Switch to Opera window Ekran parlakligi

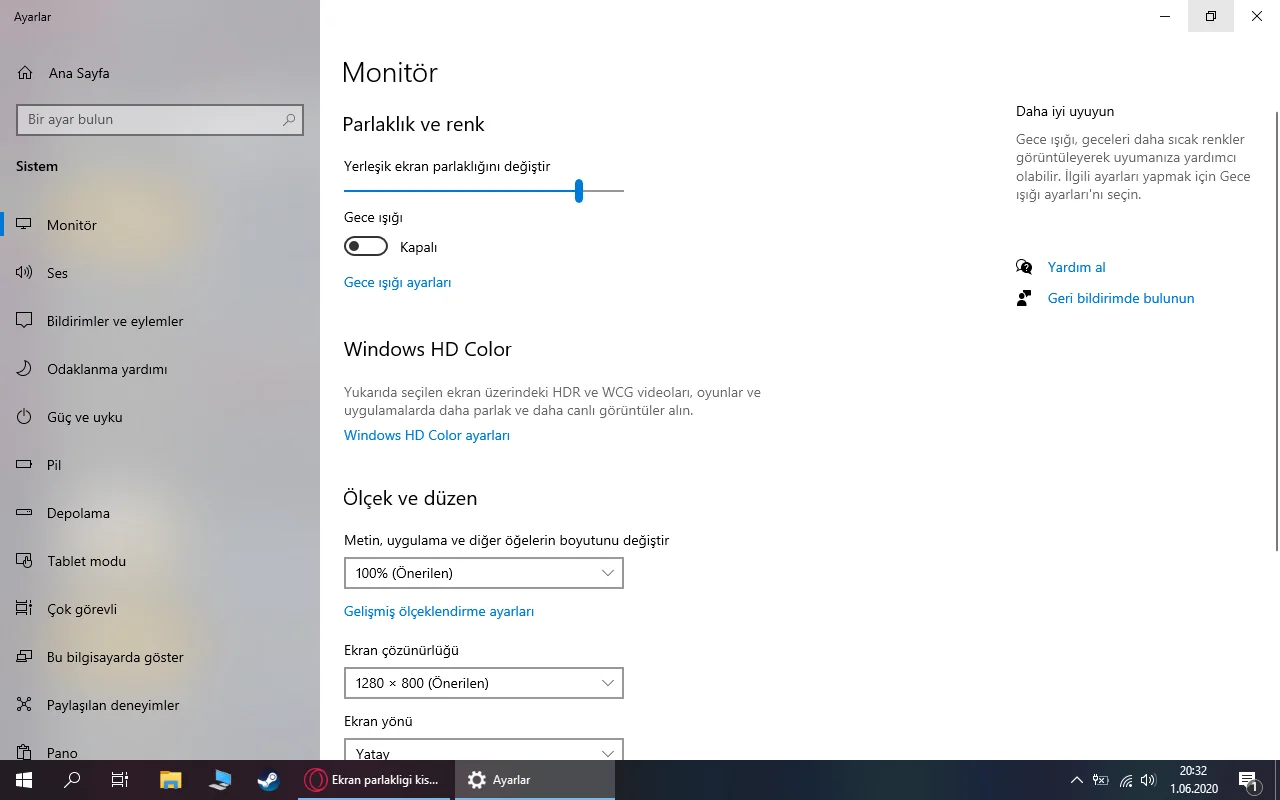tap(375, 780)
